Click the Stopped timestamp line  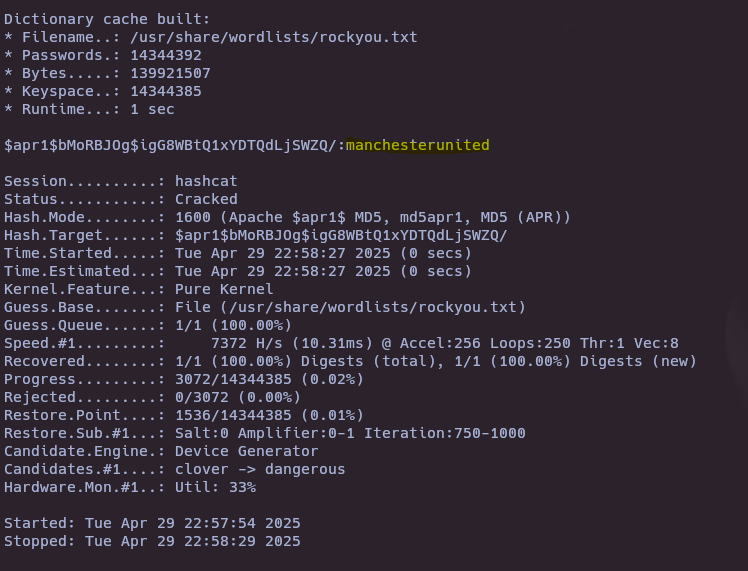tap(152, 541)
